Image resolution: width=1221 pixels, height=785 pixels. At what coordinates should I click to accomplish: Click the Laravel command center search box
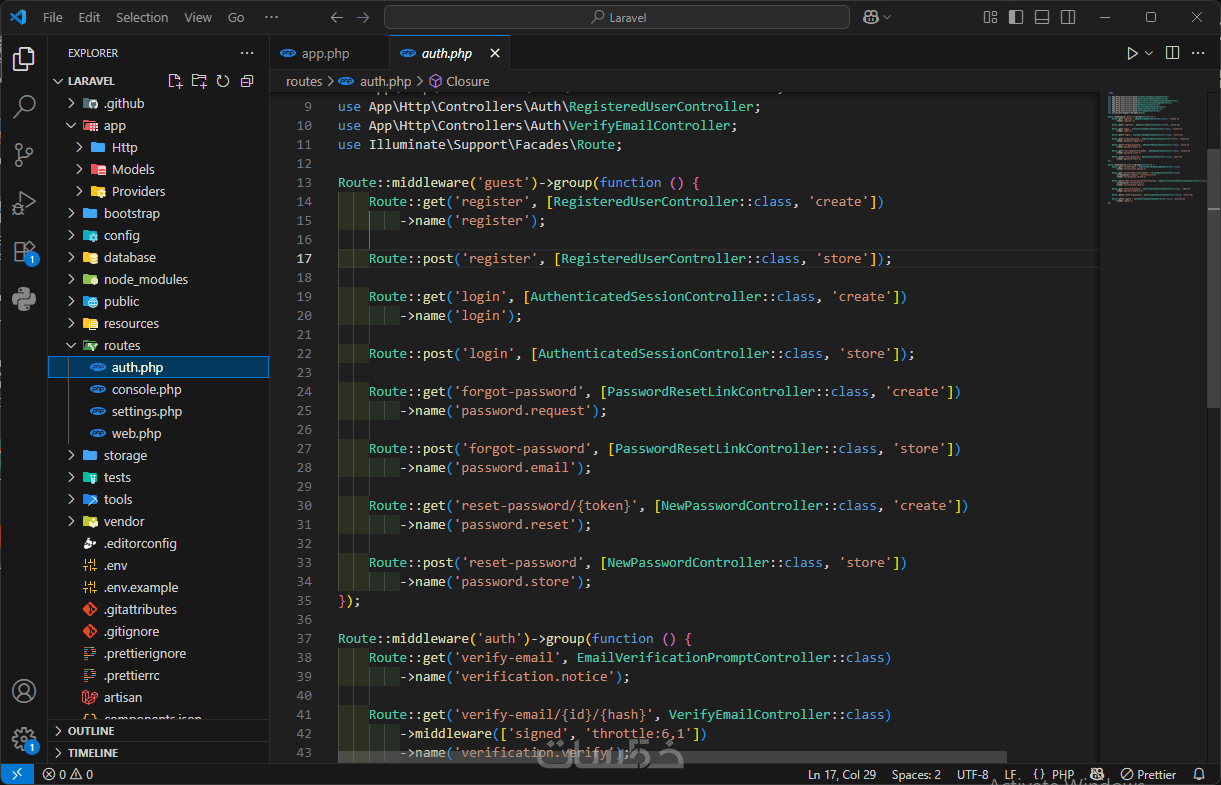(617, 17)
